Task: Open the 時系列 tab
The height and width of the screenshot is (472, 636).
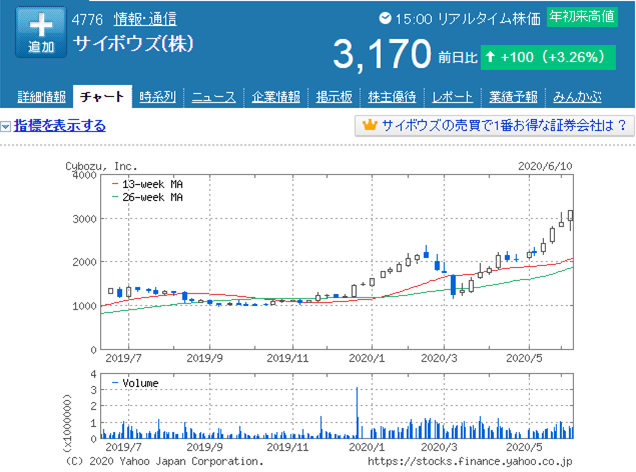Action: pyautogui.click(x=157, y=97)
